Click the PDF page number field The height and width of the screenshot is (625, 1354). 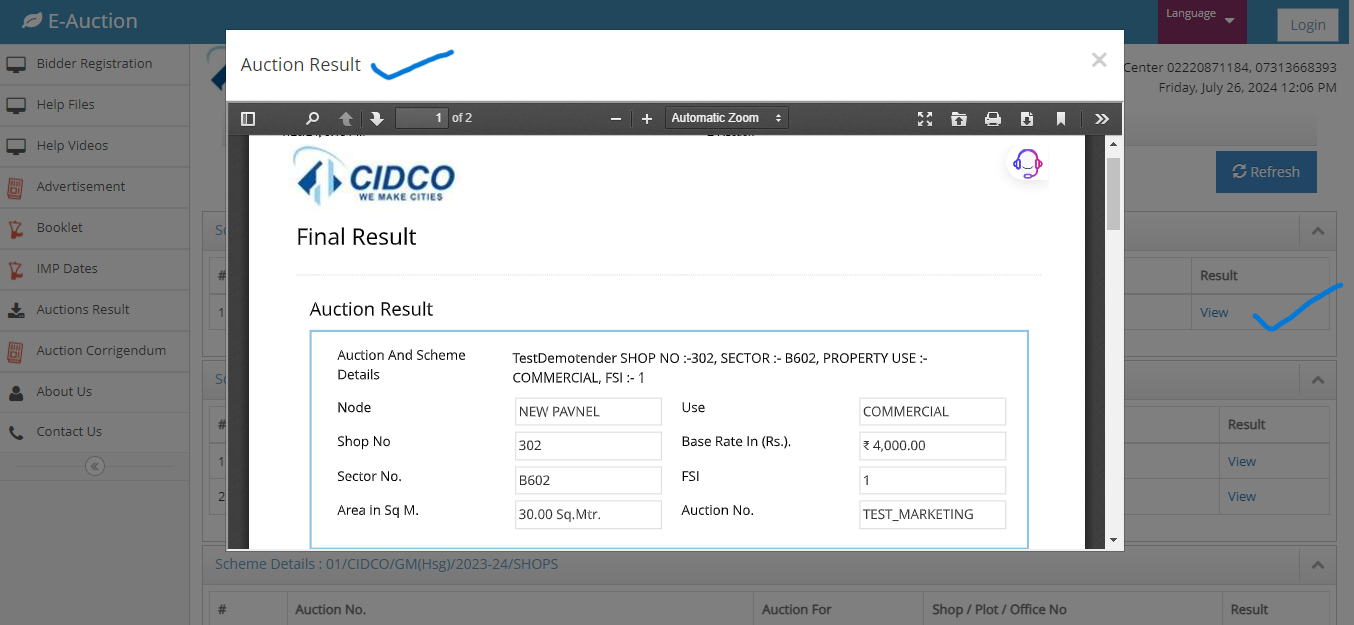click(x=422, y=118)
